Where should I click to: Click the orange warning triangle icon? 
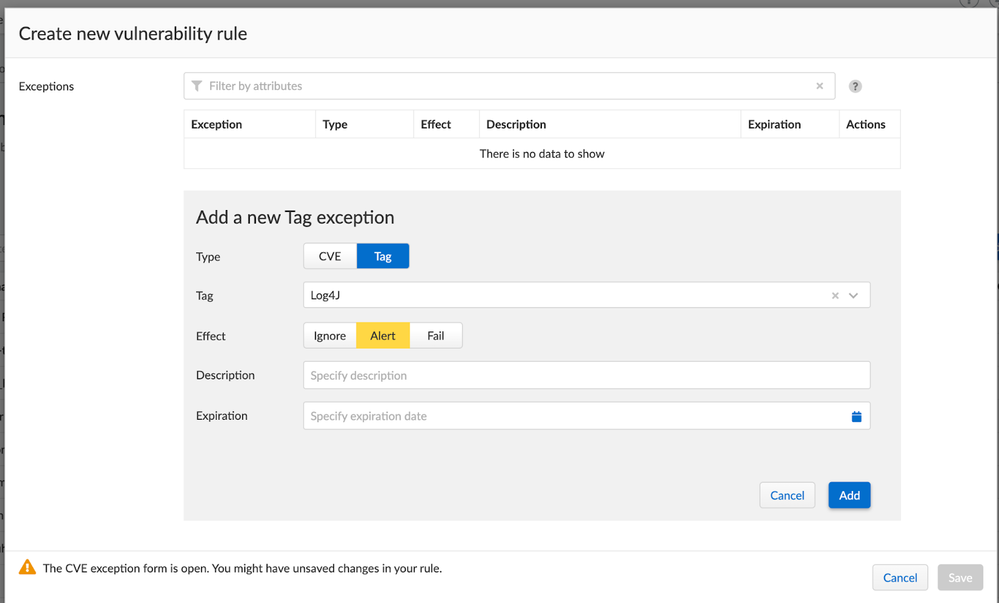point(28,568)
